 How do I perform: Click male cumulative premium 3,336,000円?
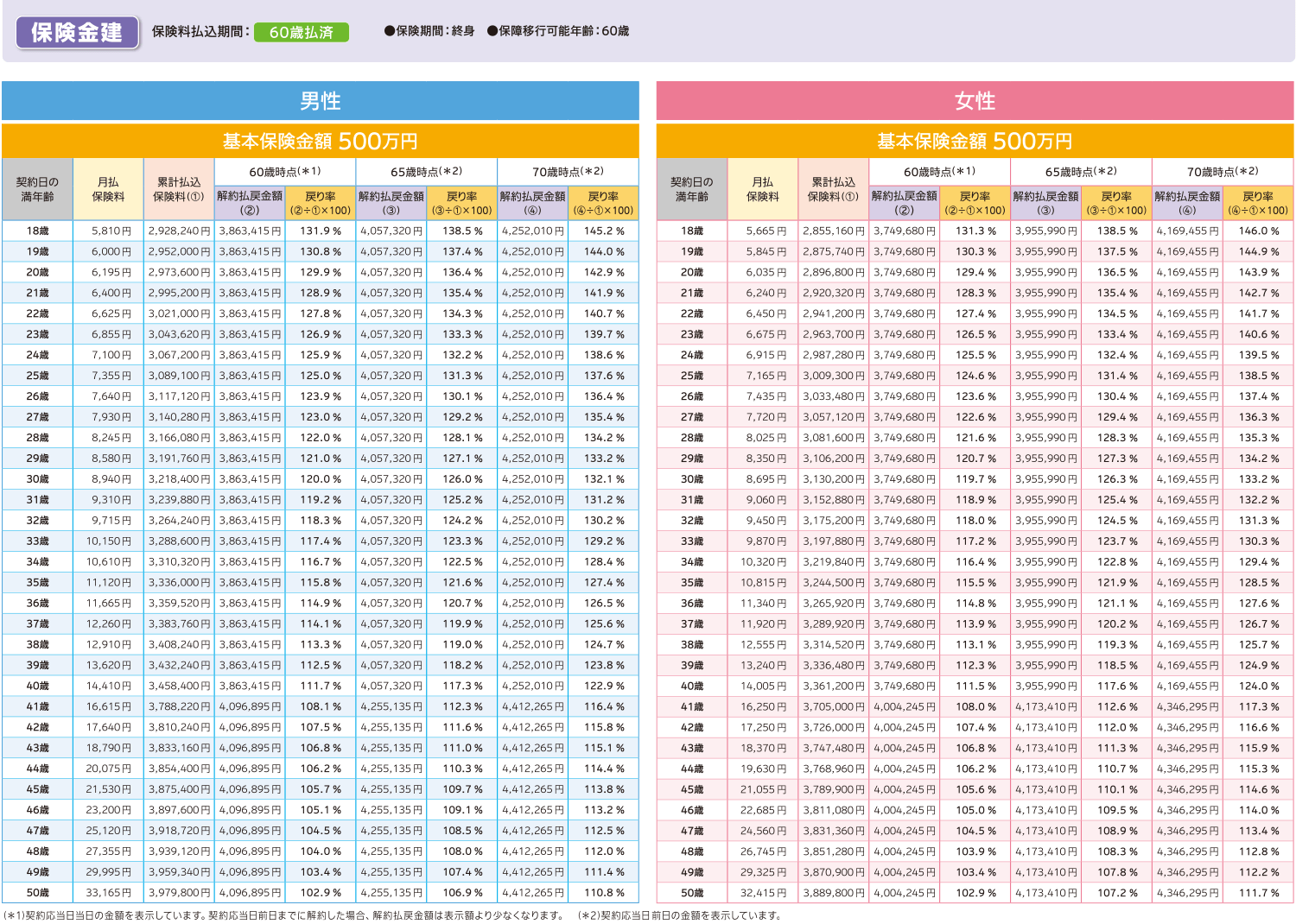coord(179,583)
